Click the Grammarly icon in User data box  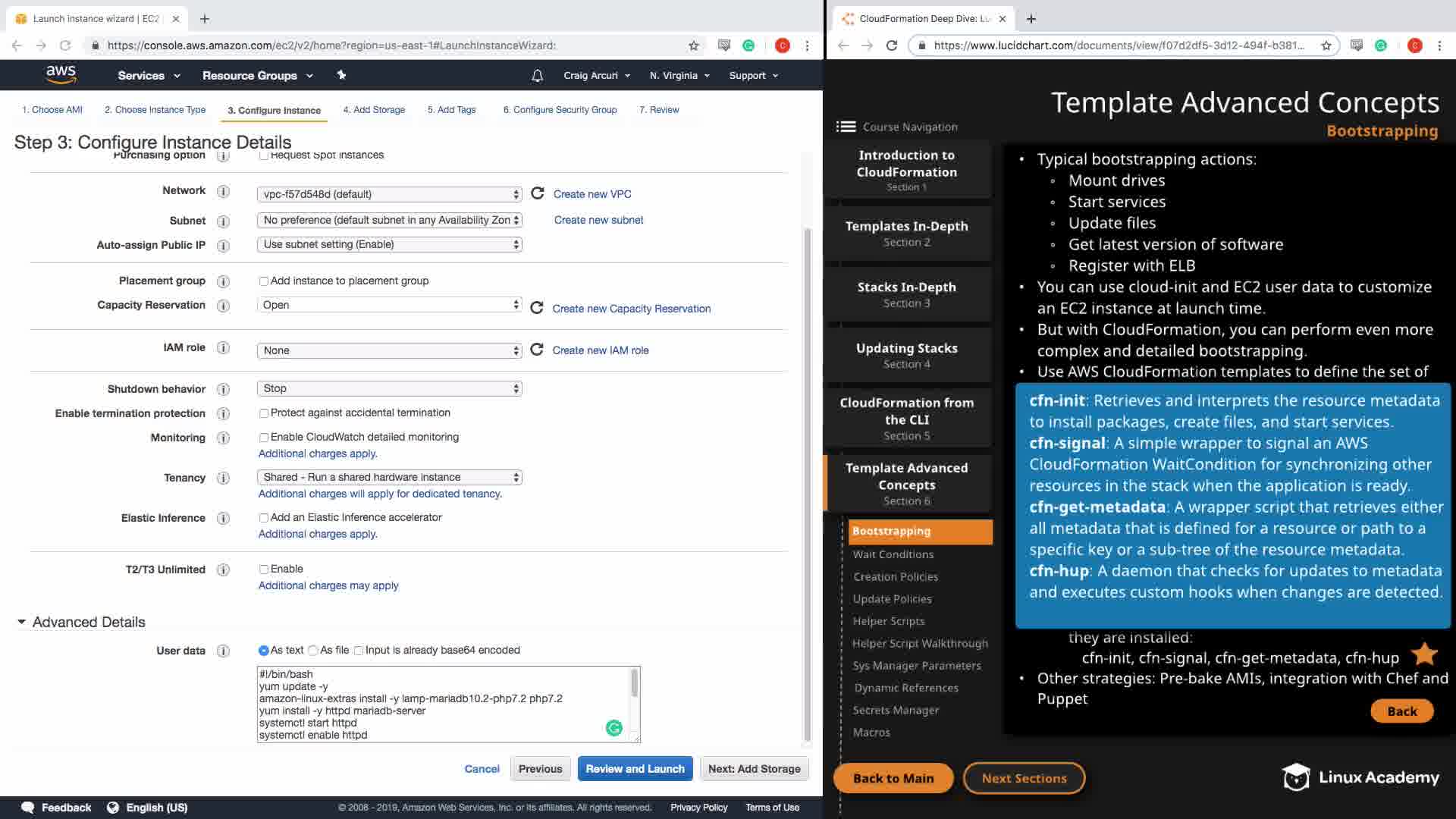[613, 728]
